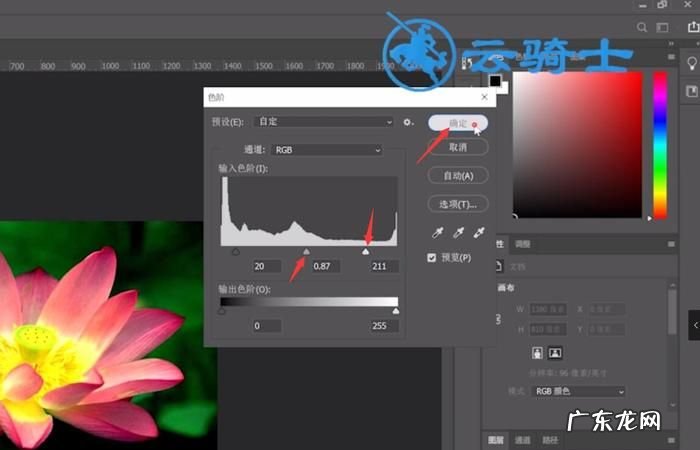Screen dimensions: 700x450
Task: Switch to the 图层 Layers tab
Action: (x=496, y=440)
